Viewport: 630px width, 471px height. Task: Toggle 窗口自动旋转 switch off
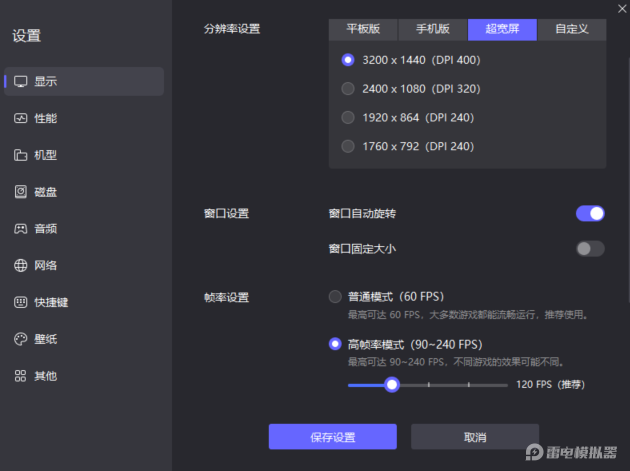590,213
